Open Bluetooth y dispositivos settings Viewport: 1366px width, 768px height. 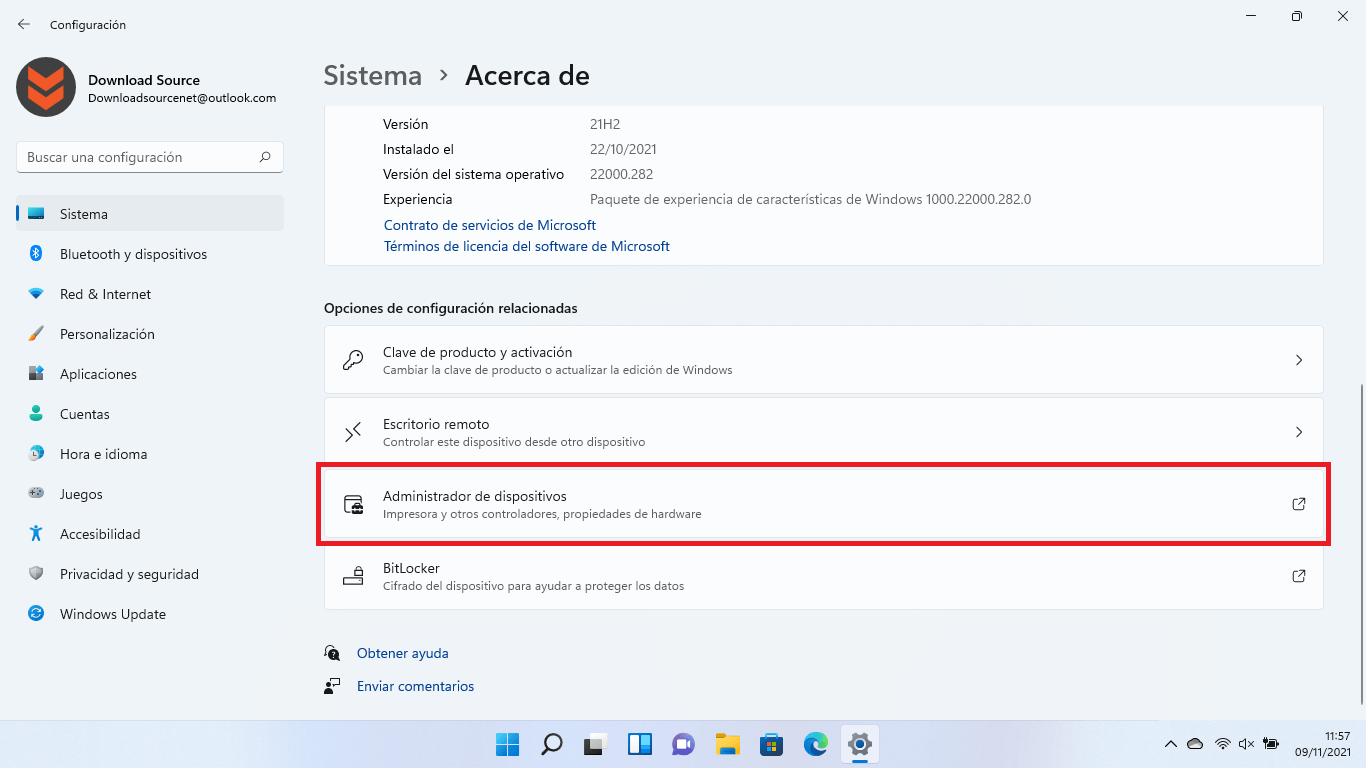[x=150, y=254]
